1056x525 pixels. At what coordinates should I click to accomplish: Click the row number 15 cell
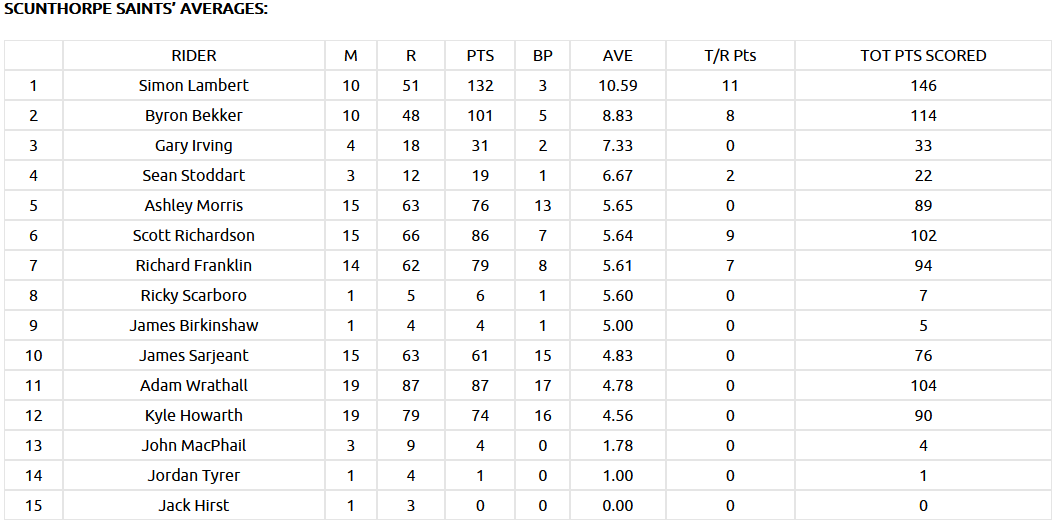click(33, 506)
